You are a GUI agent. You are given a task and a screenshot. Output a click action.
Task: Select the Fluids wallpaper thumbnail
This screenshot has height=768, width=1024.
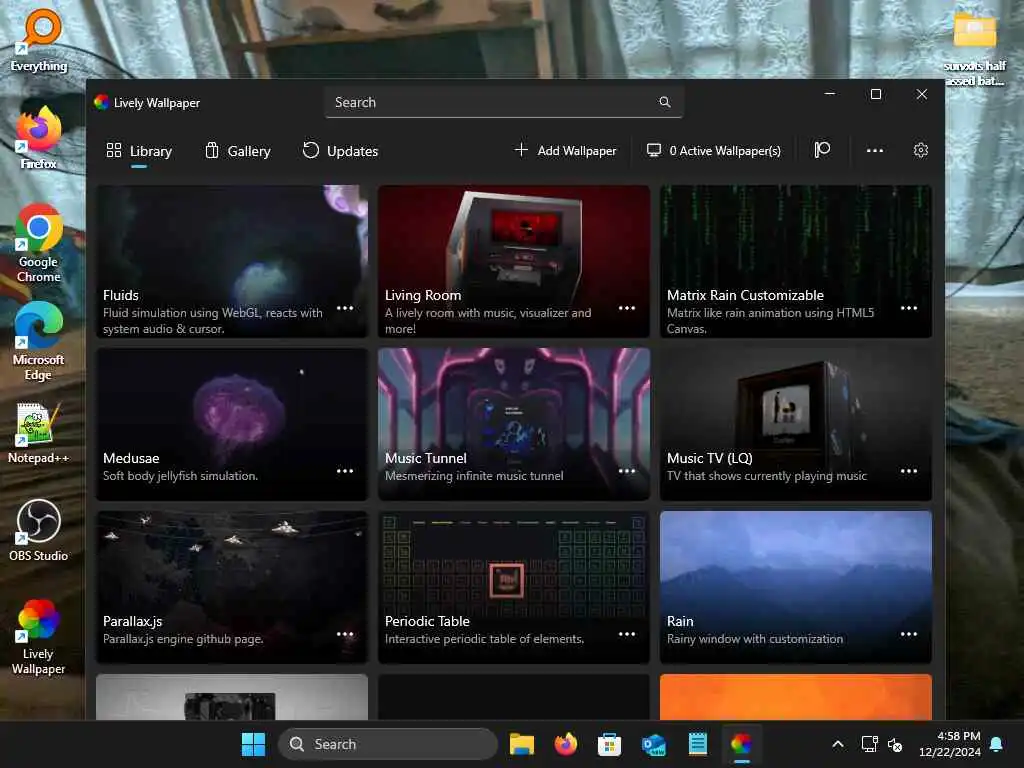click(232, 261)
